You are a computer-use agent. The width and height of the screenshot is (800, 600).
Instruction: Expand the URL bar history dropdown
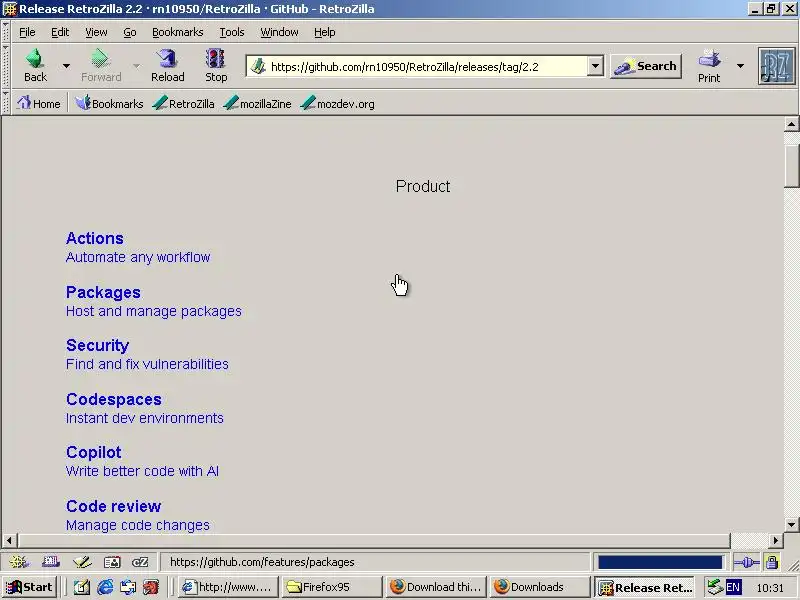pyautogui.click(x=595, y=66)
